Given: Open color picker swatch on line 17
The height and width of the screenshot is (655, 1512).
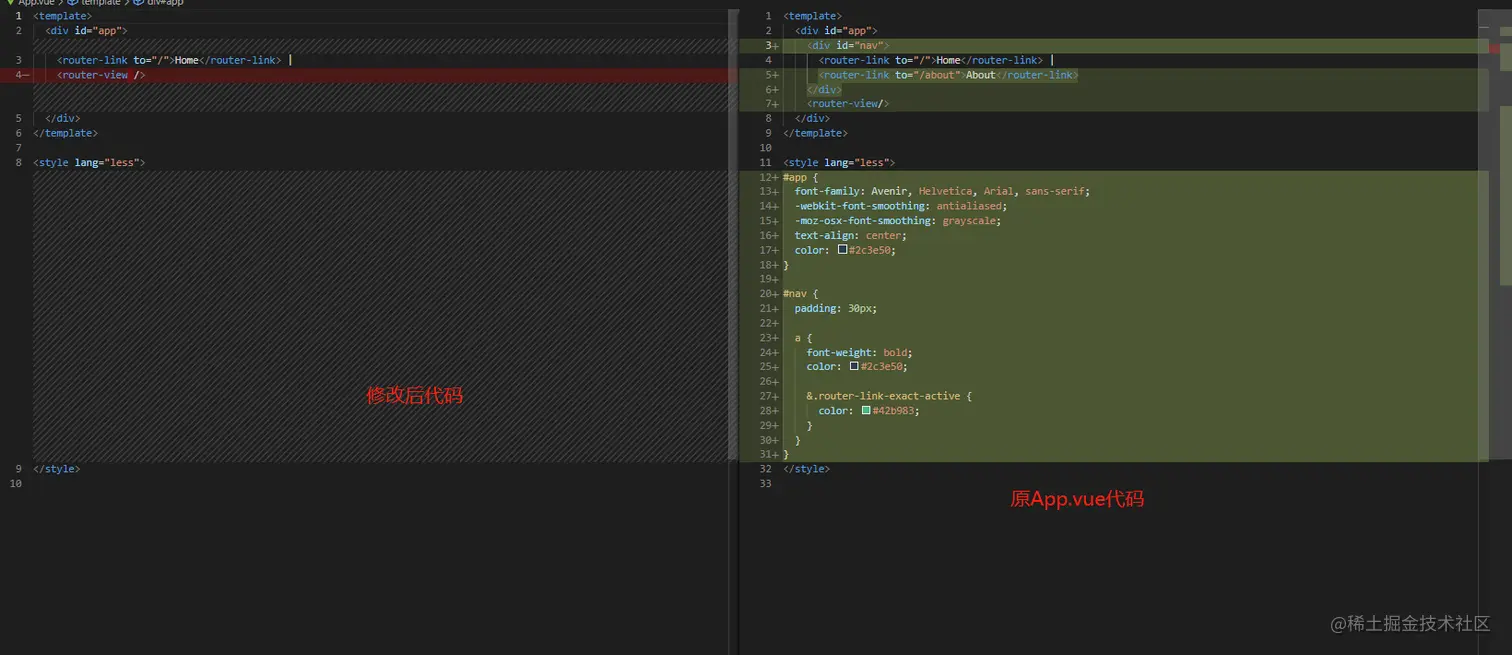Looking at the screenshot, I should coord(843,250).
